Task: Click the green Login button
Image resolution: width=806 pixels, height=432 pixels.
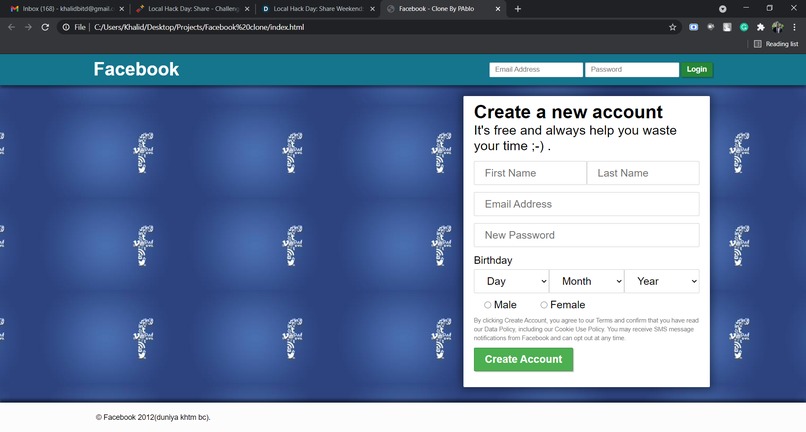Action: coord(697,69)
